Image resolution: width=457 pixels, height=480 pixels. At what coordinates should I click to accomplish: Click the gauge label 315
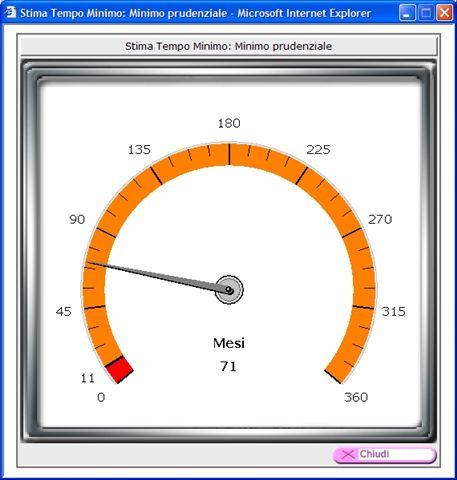click(394, 312)
